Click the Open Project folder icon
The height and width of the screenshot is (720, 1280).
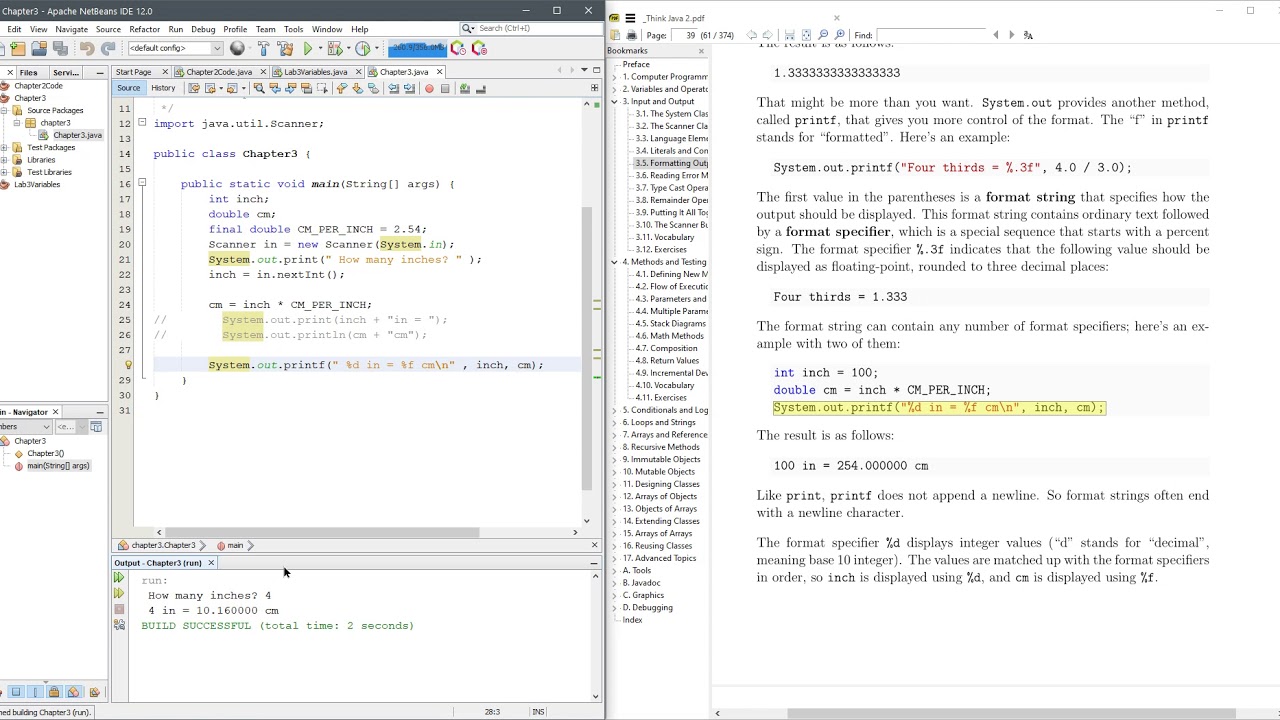coord(38,48)
